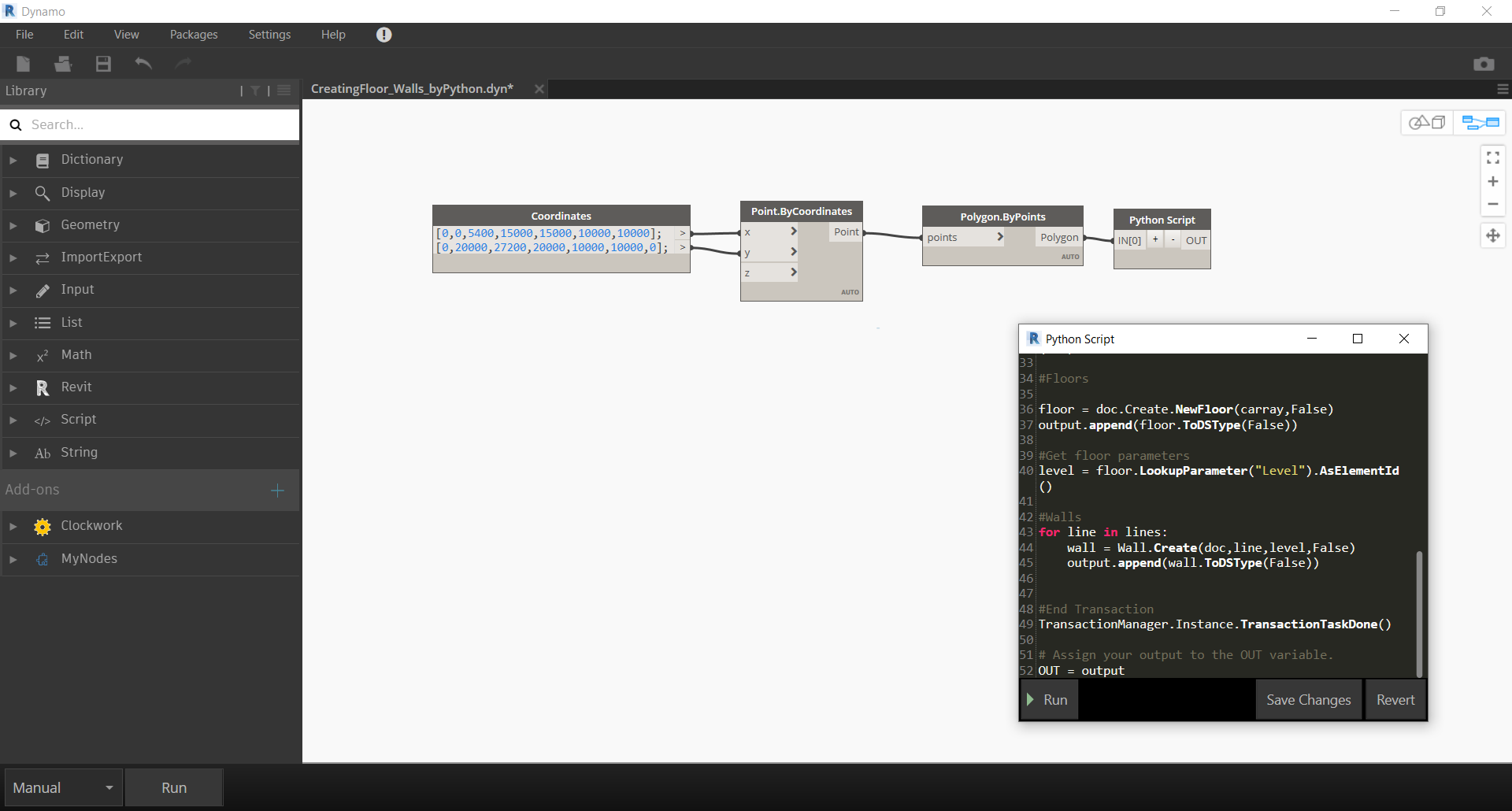Save the graph with the floppy disk icon
This screenshot has width=1512, height=811.
pos(103,64)
